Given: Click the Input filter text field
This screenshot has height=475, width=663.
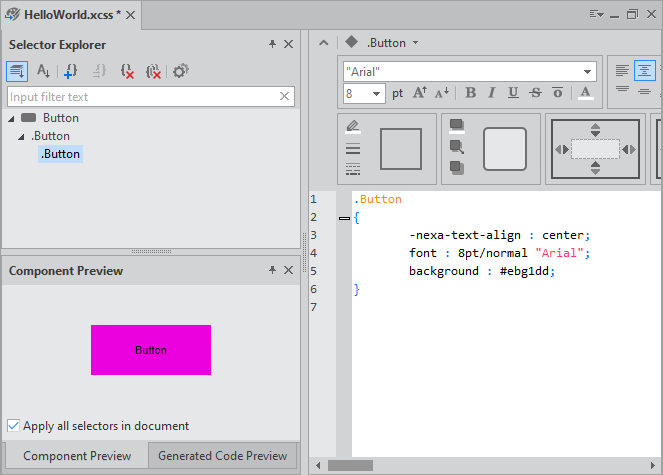Looking at the screenshot, I should click(142, 97).
